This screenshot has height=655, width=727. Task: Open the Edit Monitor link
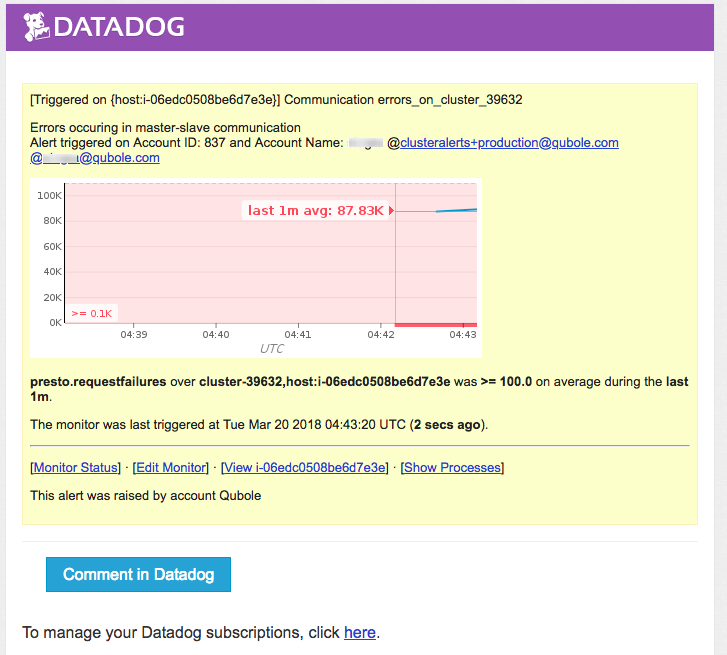[171, 467]
